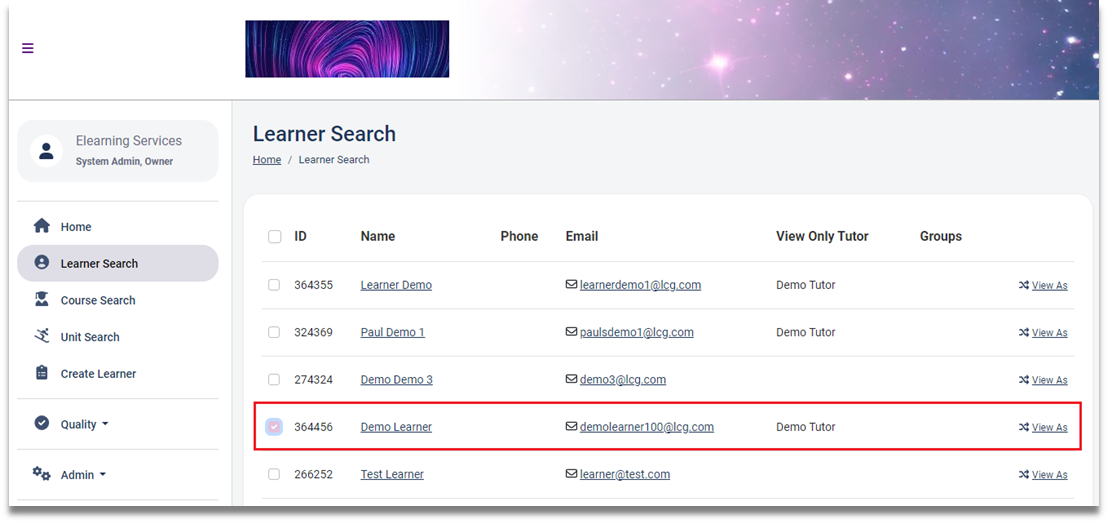This screenshot has height=523, width=1108.
Task: Click envelope icon next to learnerdemo1@lcg.com
Action: (x=571, y=285)
